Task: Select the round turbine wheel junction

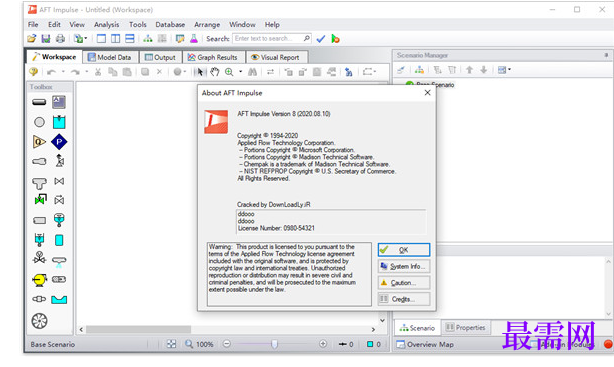Action: point(39,321)
